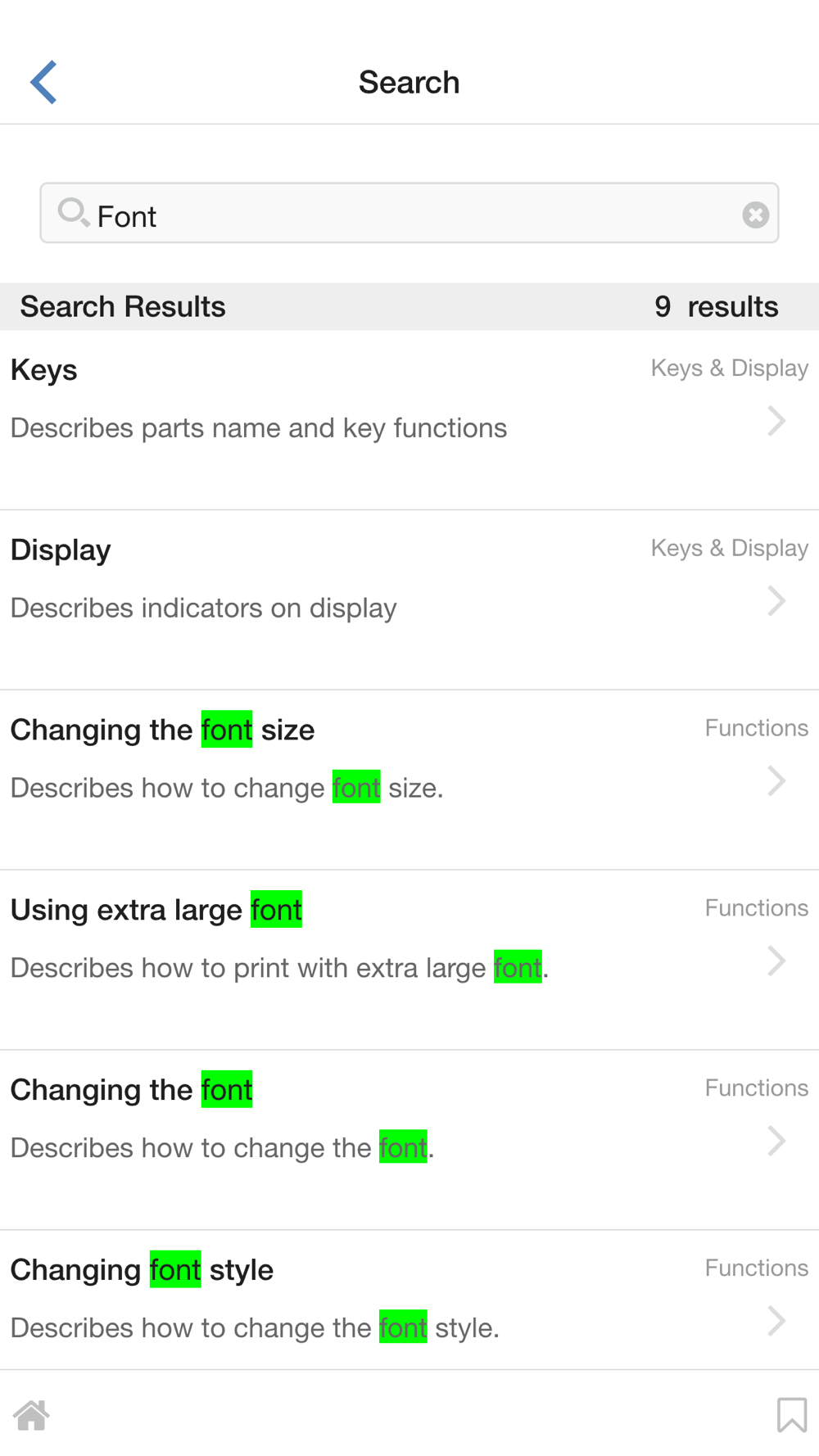Open chevron for Changing font style

[x=776, y=1321]
